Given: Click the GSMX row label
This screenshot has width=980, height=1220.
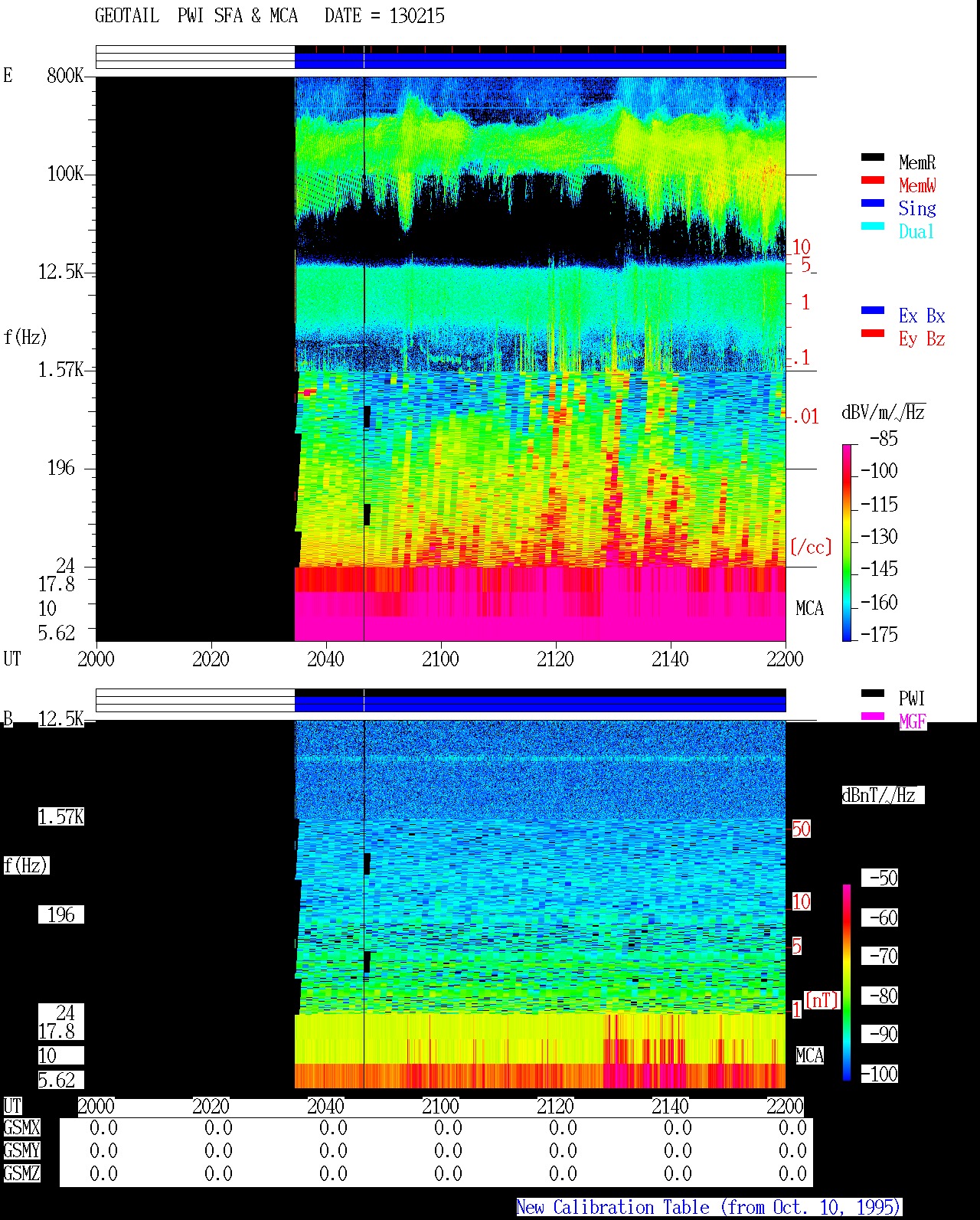Looking at the screenshot, I should tap(21, 1128).
